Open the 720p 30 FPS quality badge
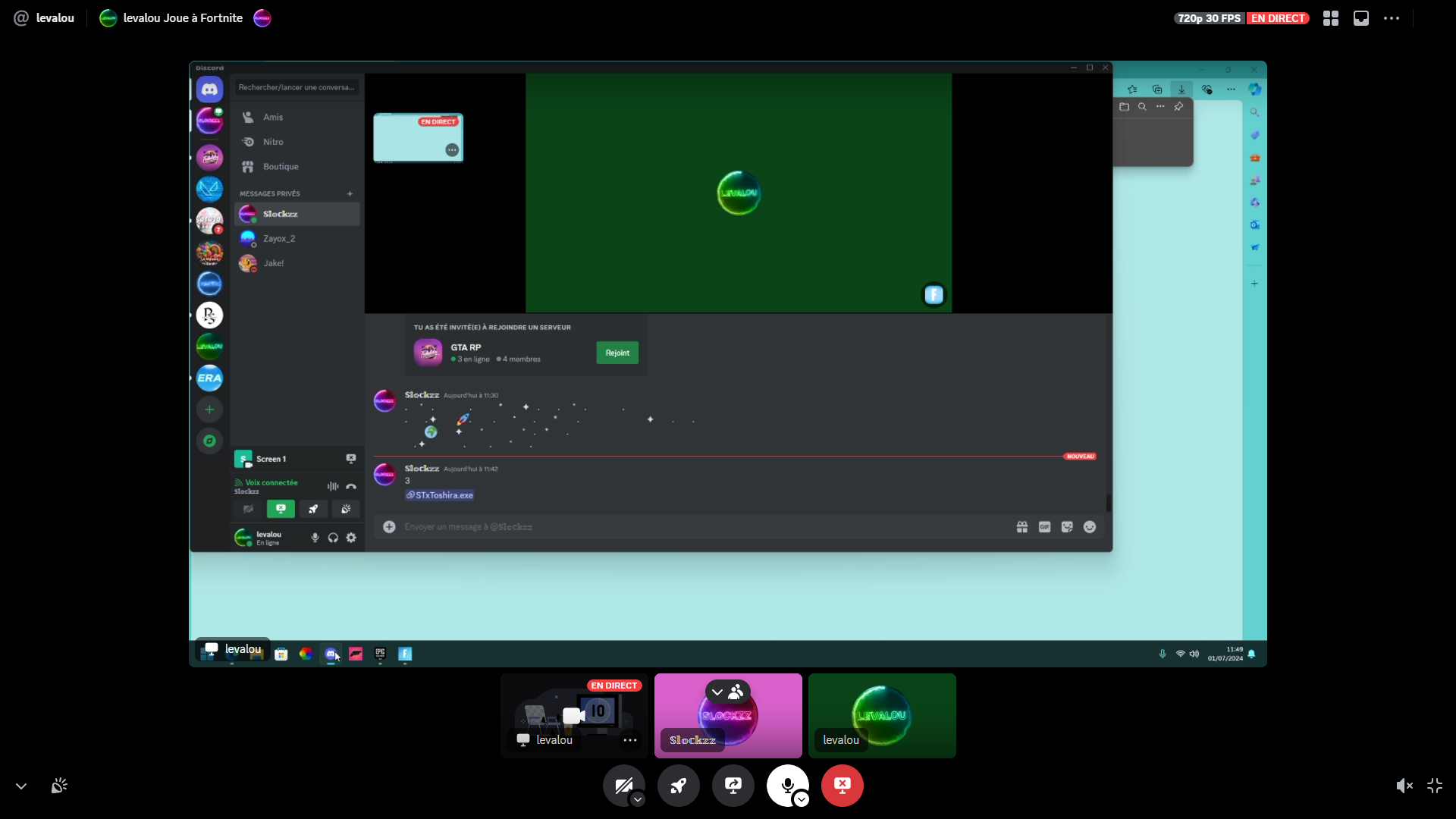The height and width of the screenshot is (819, 1456). (x=1209, y=18)
